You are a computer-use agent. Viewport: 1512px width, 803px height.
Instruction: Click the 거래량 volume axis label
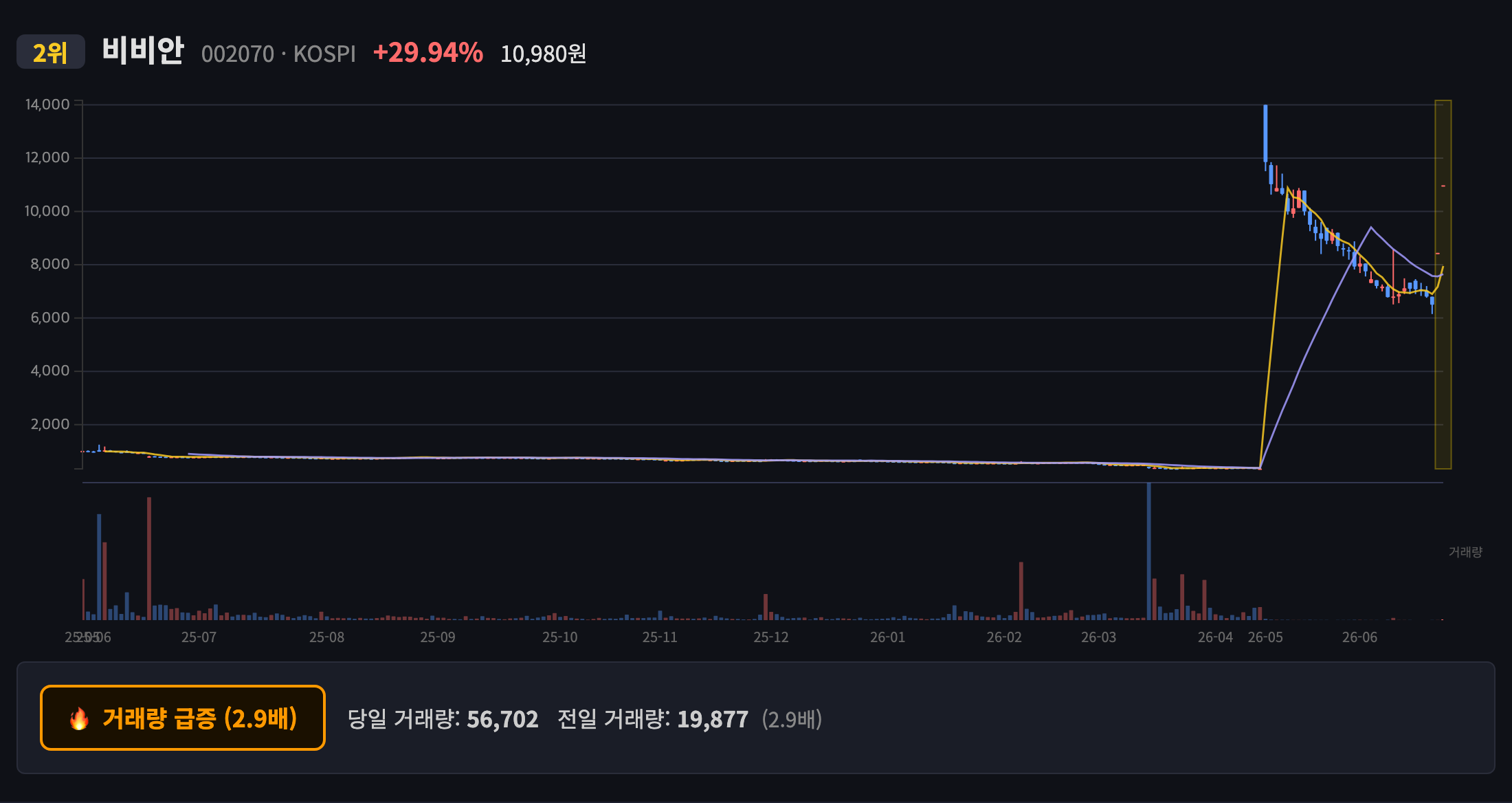(x=1465, y=552)
